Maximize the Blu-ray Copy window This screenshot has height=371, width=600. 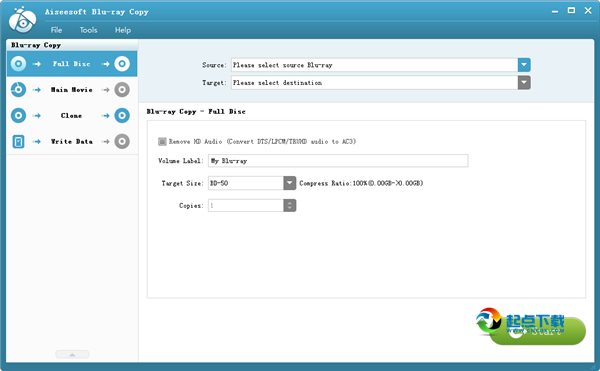point(571,11)
